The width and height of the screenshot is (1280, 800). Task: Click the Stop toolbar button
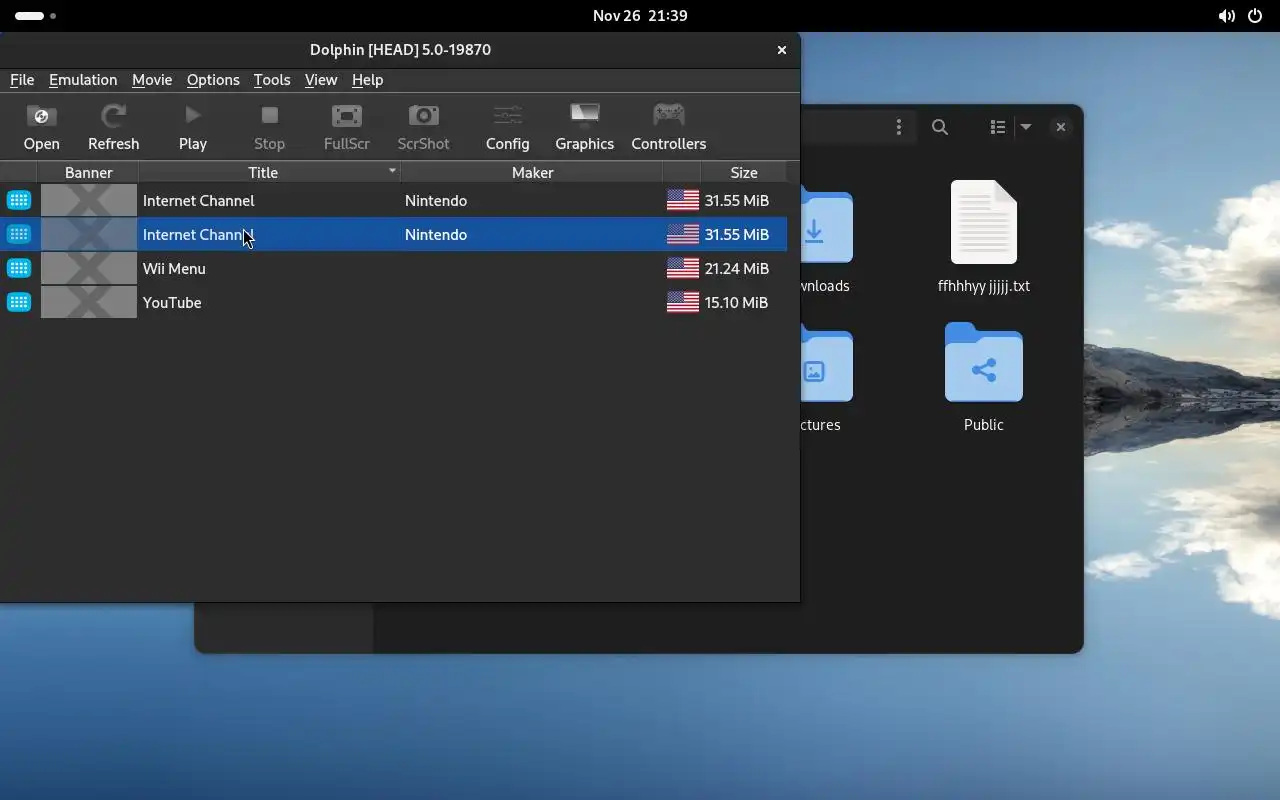click(x=269, y=127)
